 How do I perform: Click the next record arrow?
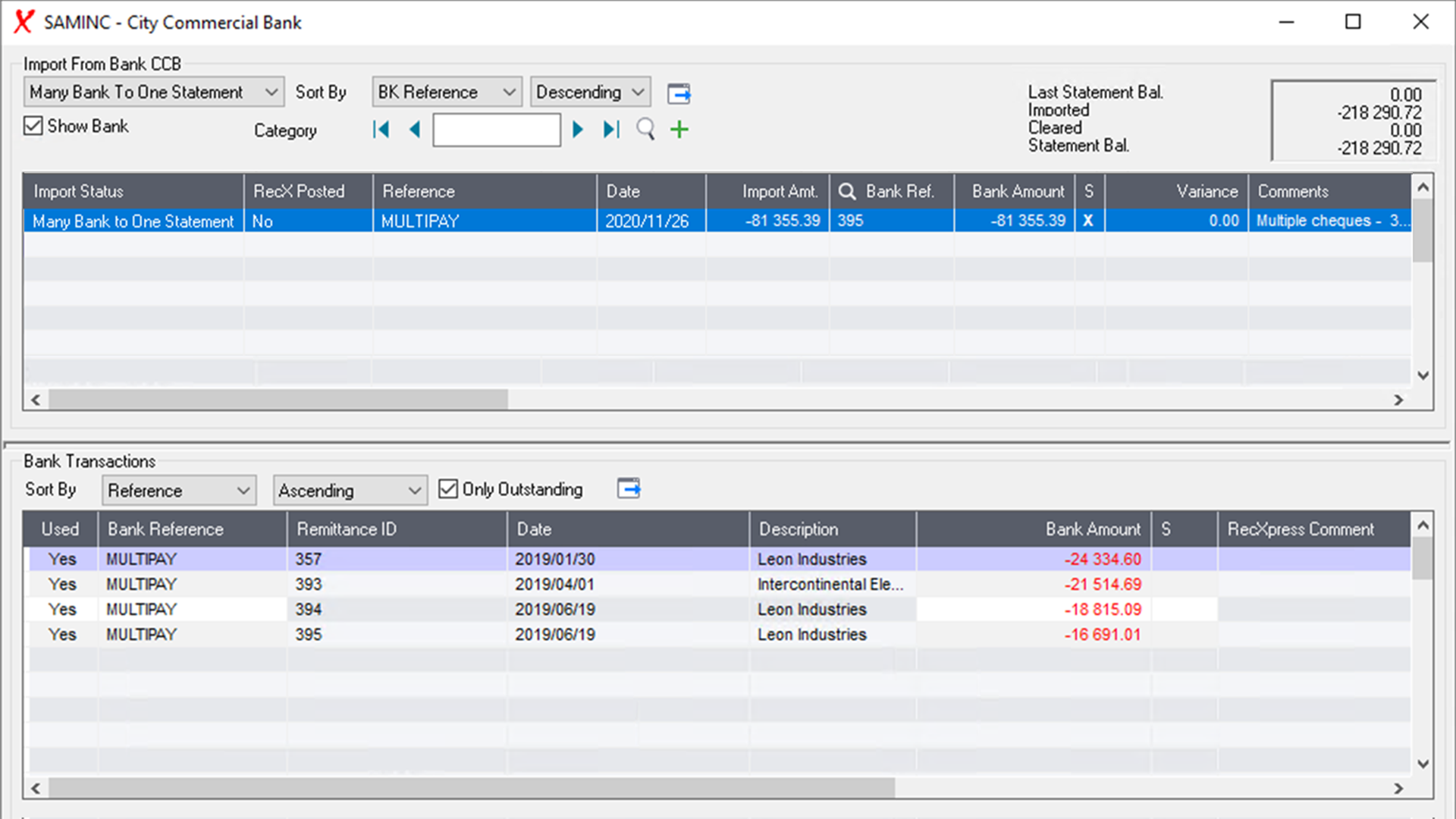click(x=578, y=129)
